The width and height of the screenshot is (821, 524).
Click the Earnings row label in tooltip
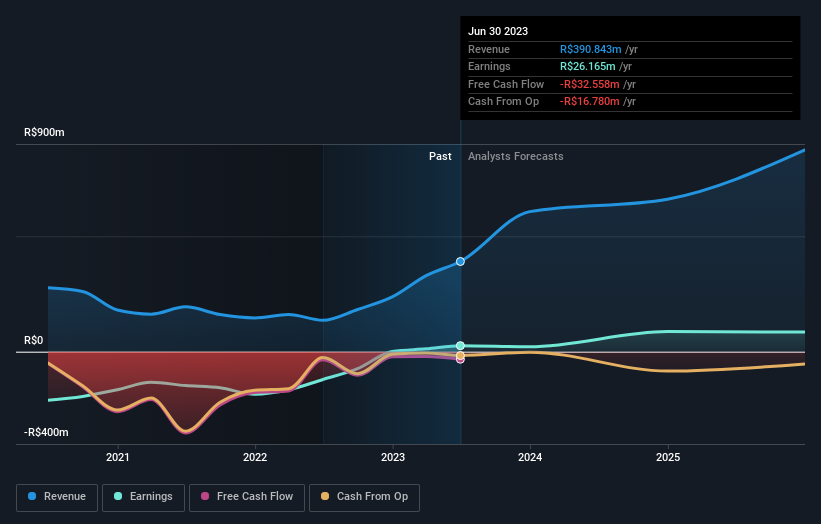point(489,66)
